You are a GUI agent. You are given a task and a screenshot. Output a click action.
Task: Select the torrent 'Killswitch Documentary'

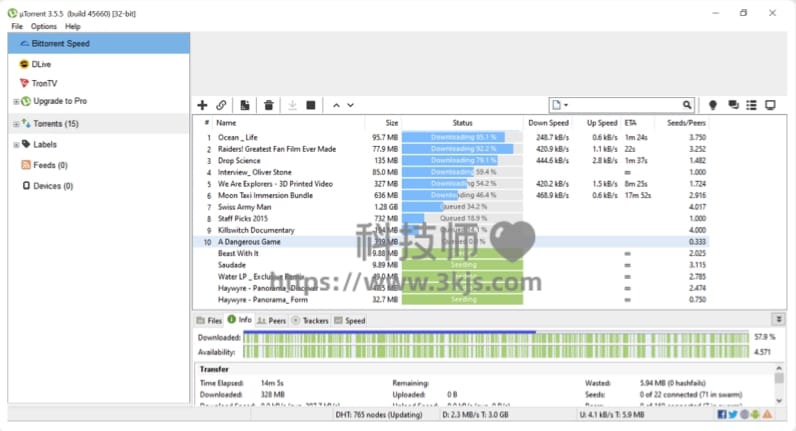pos(256,230)
